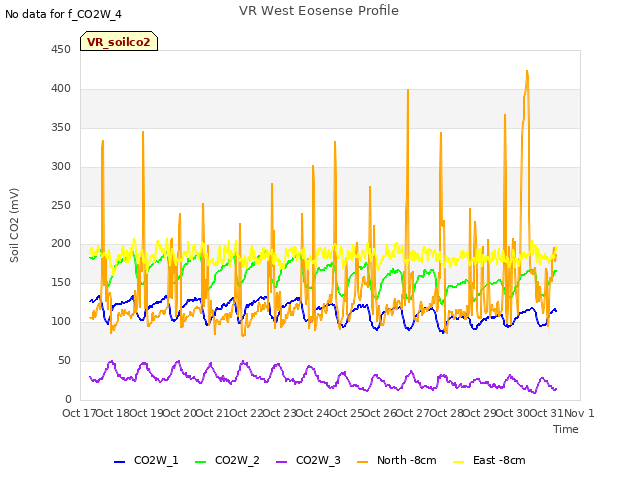The height and width of the screenshot is (480, 640).
Task: Click the Nov 1 x-axis label
Action: (579, 413)
